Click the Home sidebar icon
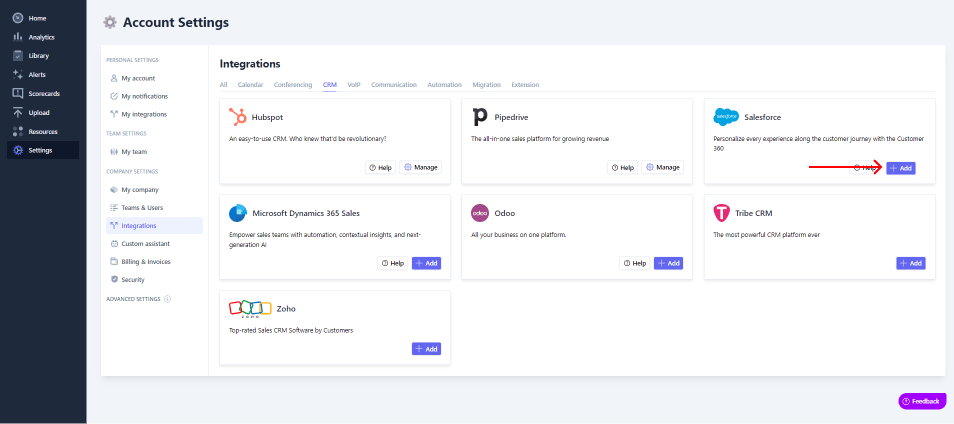The image size is (954, 424). [18, 18]
